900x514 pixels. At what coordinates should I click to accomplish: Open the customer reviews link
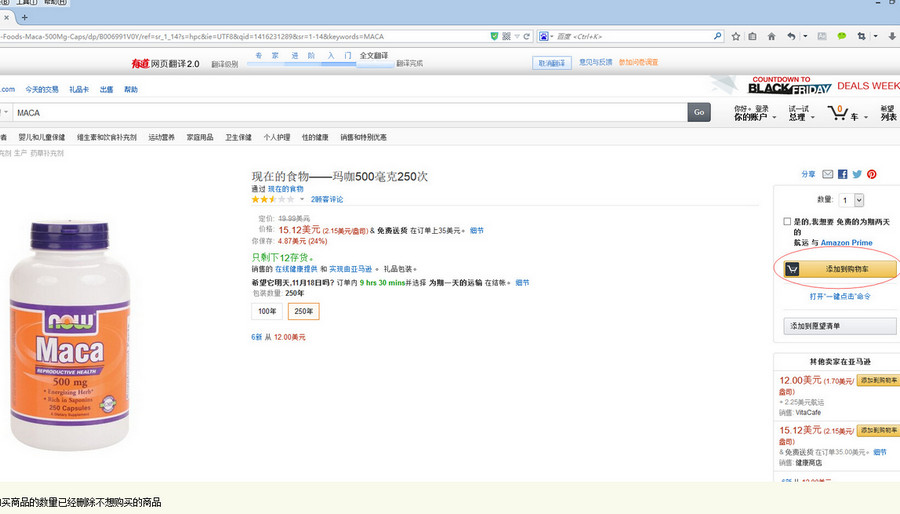pyautogui.click(x=327, y=200)
